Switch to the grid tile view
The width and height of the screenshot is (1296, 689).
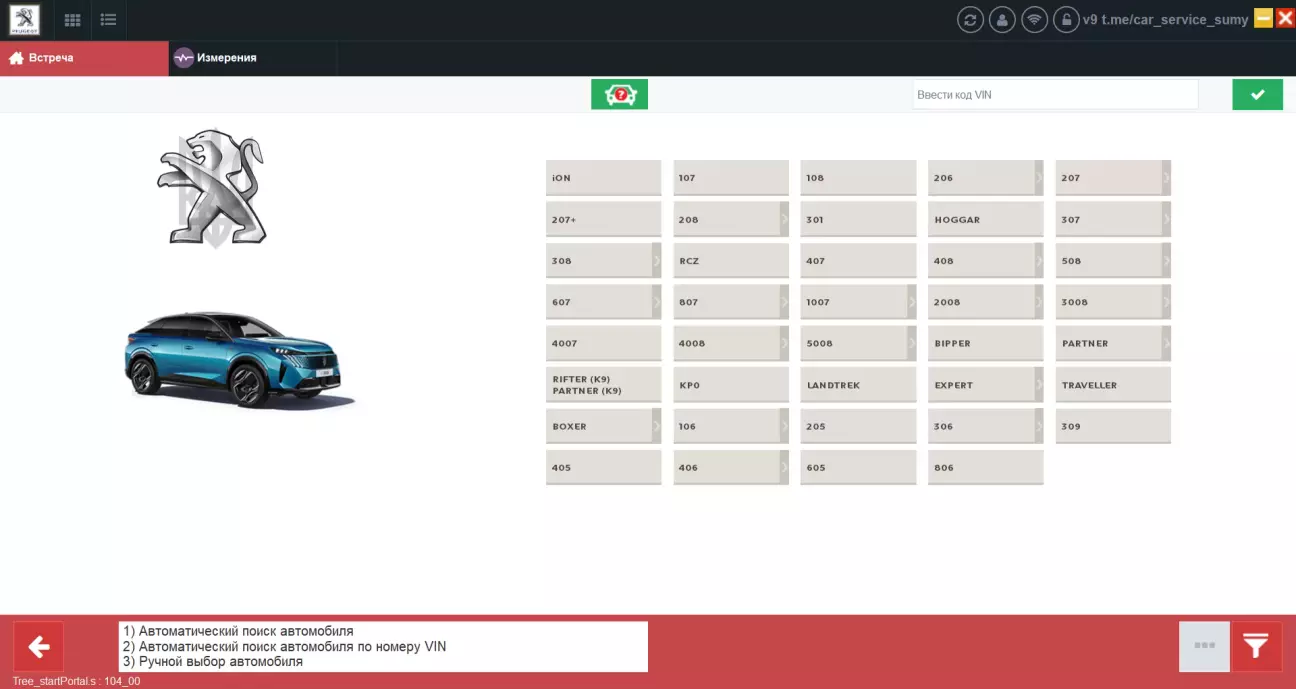[72, 20]
